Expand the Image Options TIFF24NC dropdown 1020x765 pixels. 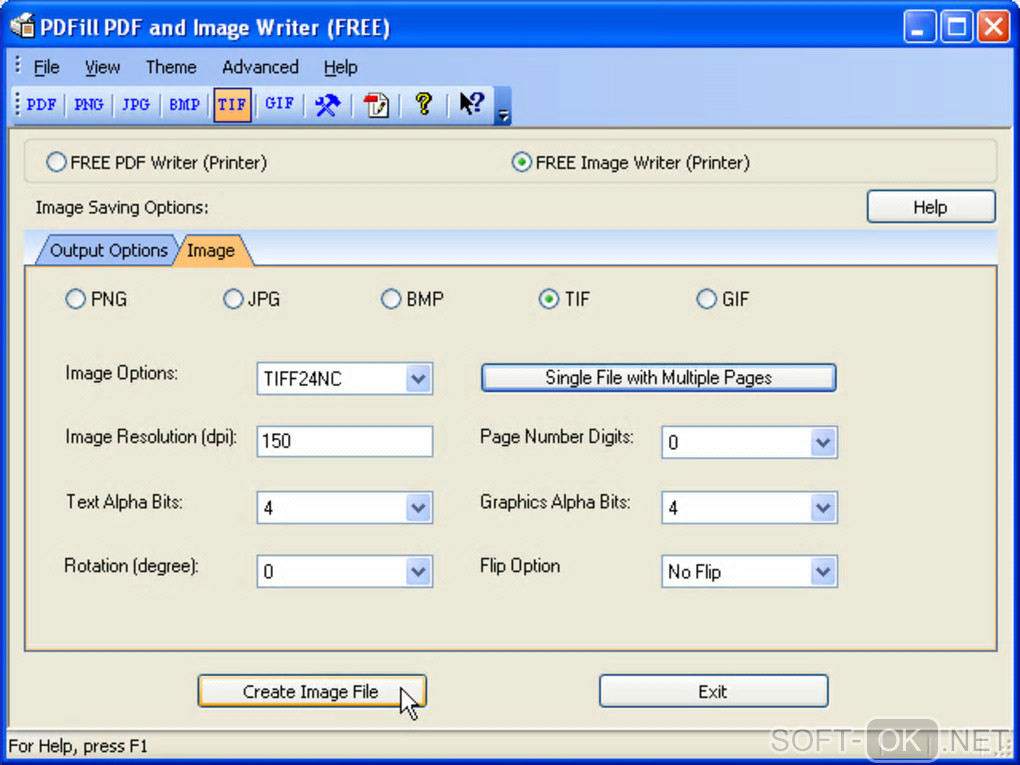point(418,378)
